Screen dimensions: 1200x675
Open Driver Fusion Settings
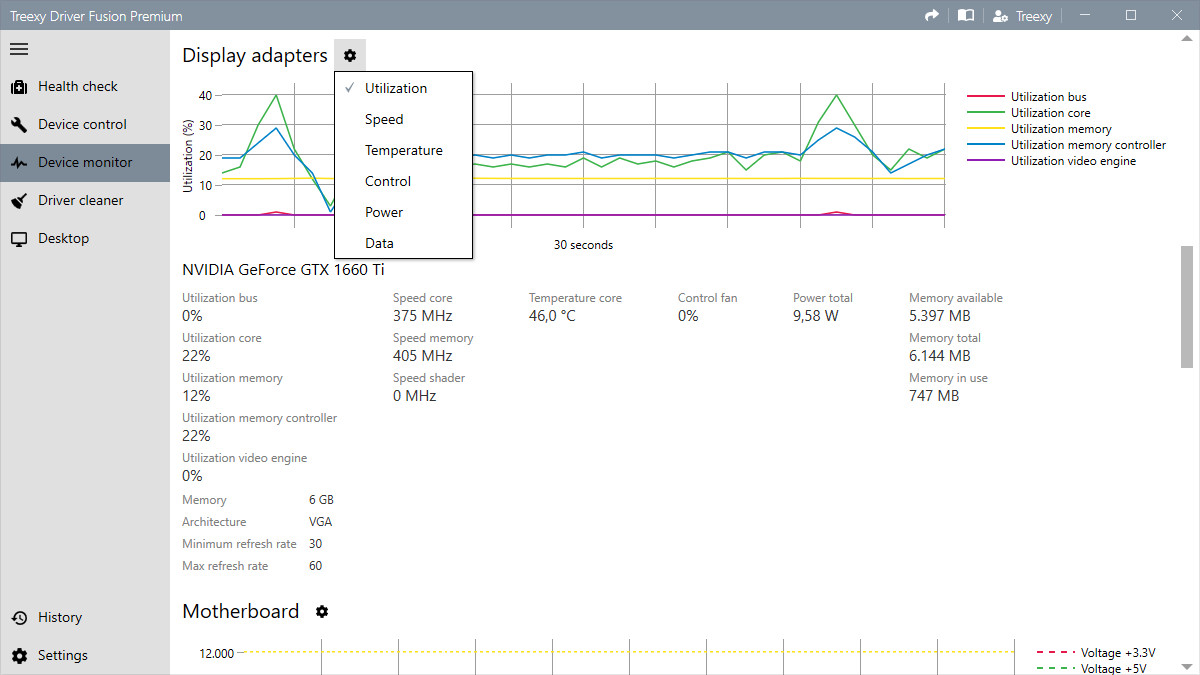62,655
